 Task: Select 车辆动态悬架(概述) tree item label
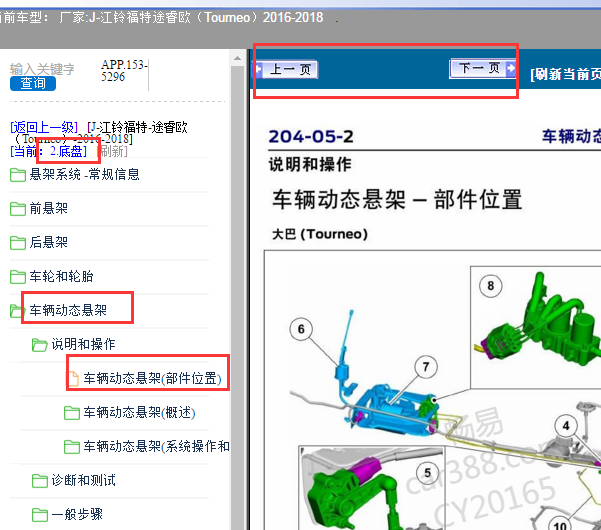point(140,412)
